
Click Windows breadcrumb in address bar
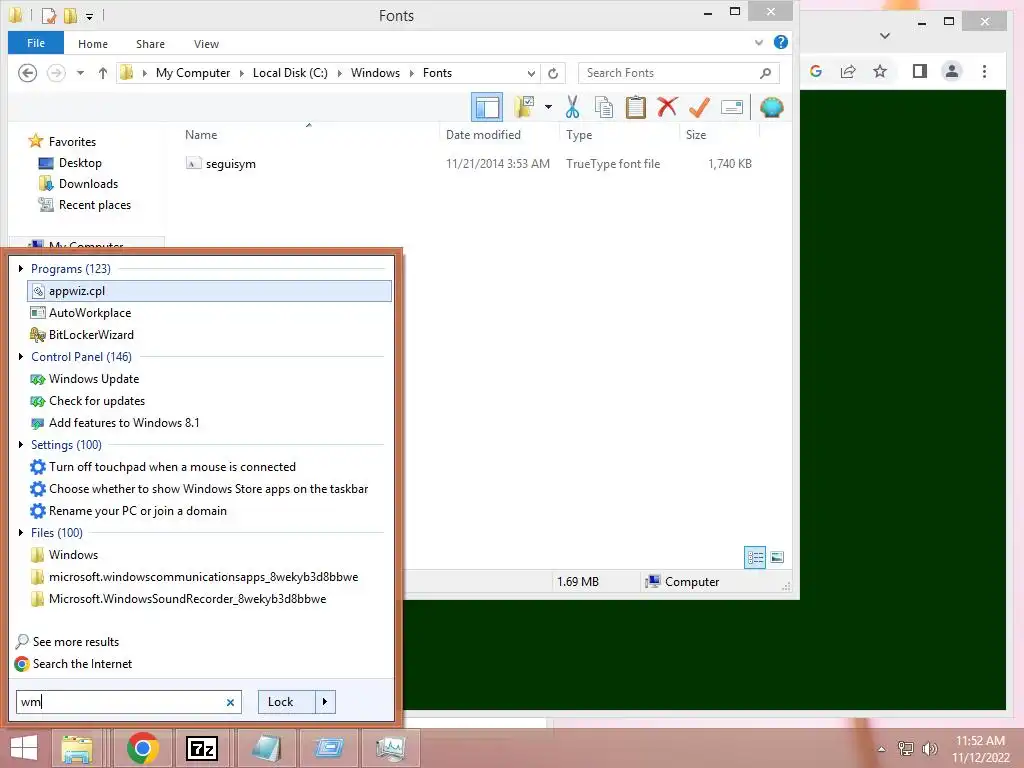pyautogui.click(x=375, y=73)
